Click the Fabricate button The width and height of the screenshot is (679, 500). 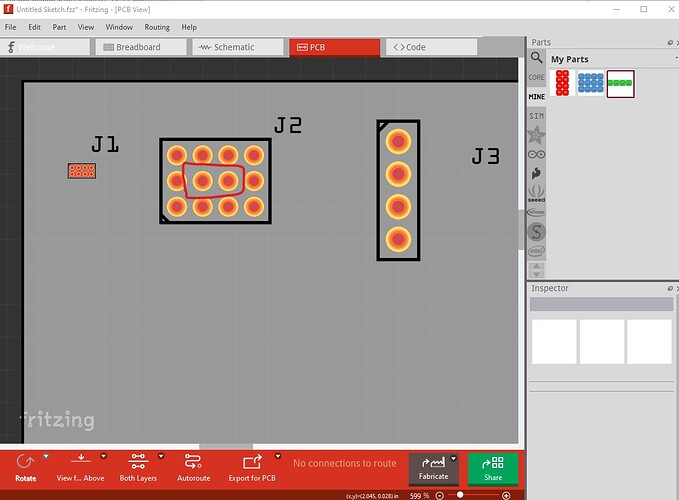(432, 468)
